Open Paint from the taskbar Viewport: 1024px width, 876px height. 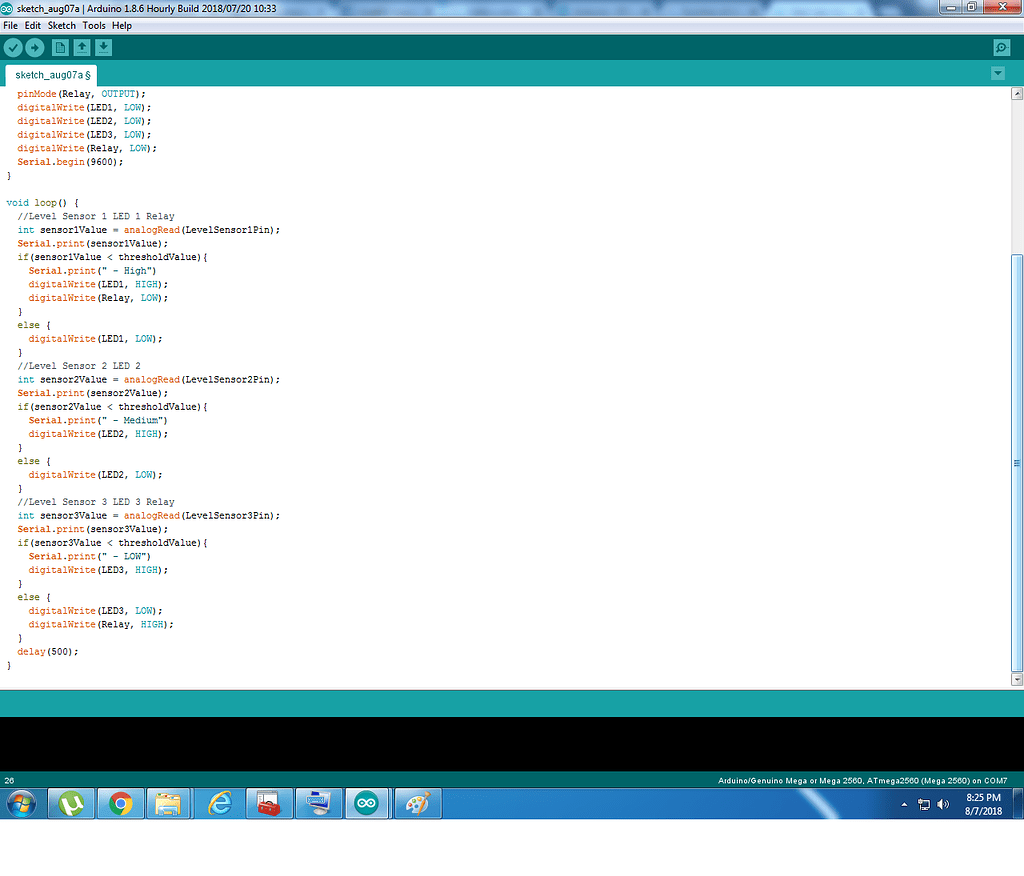pos(418,803)
